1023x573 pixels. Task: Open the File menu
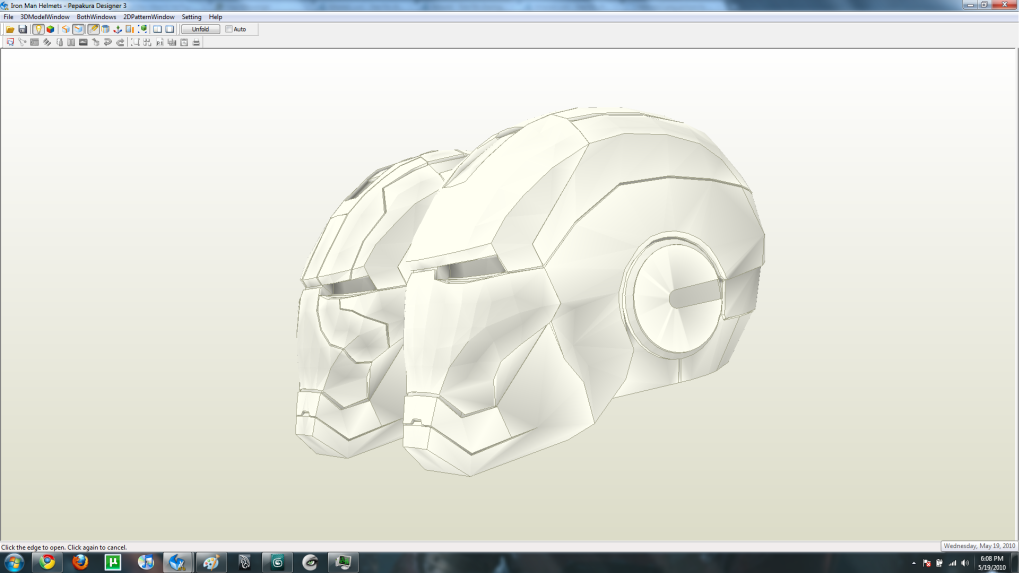(x=8, y=17)
